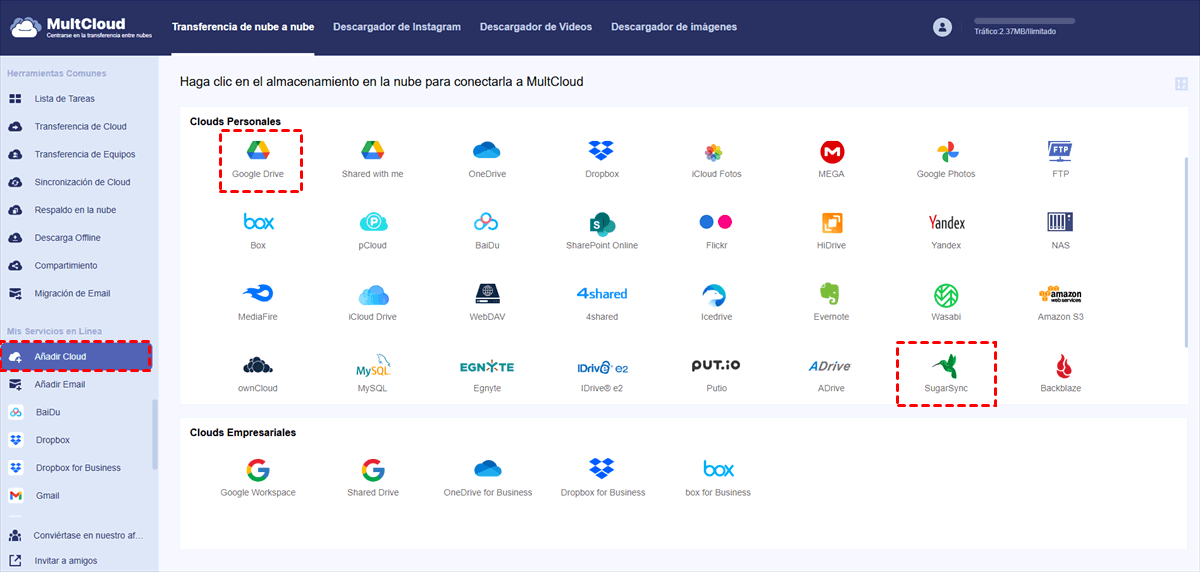Image resolution: width=1200 pixels, height=572 pixels.
Task: Select the MySQL icon
Action: 372,374
